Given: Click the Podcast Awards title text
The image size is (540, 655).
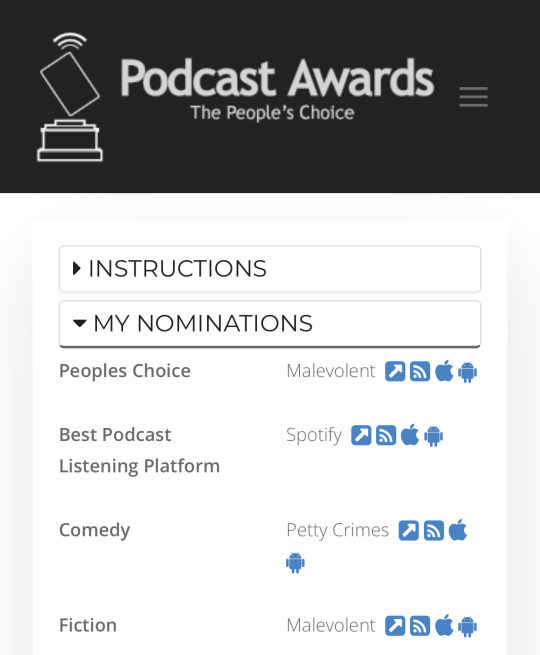Looking at the screenshot, I should pyautogui.click(x=277, y=78).
